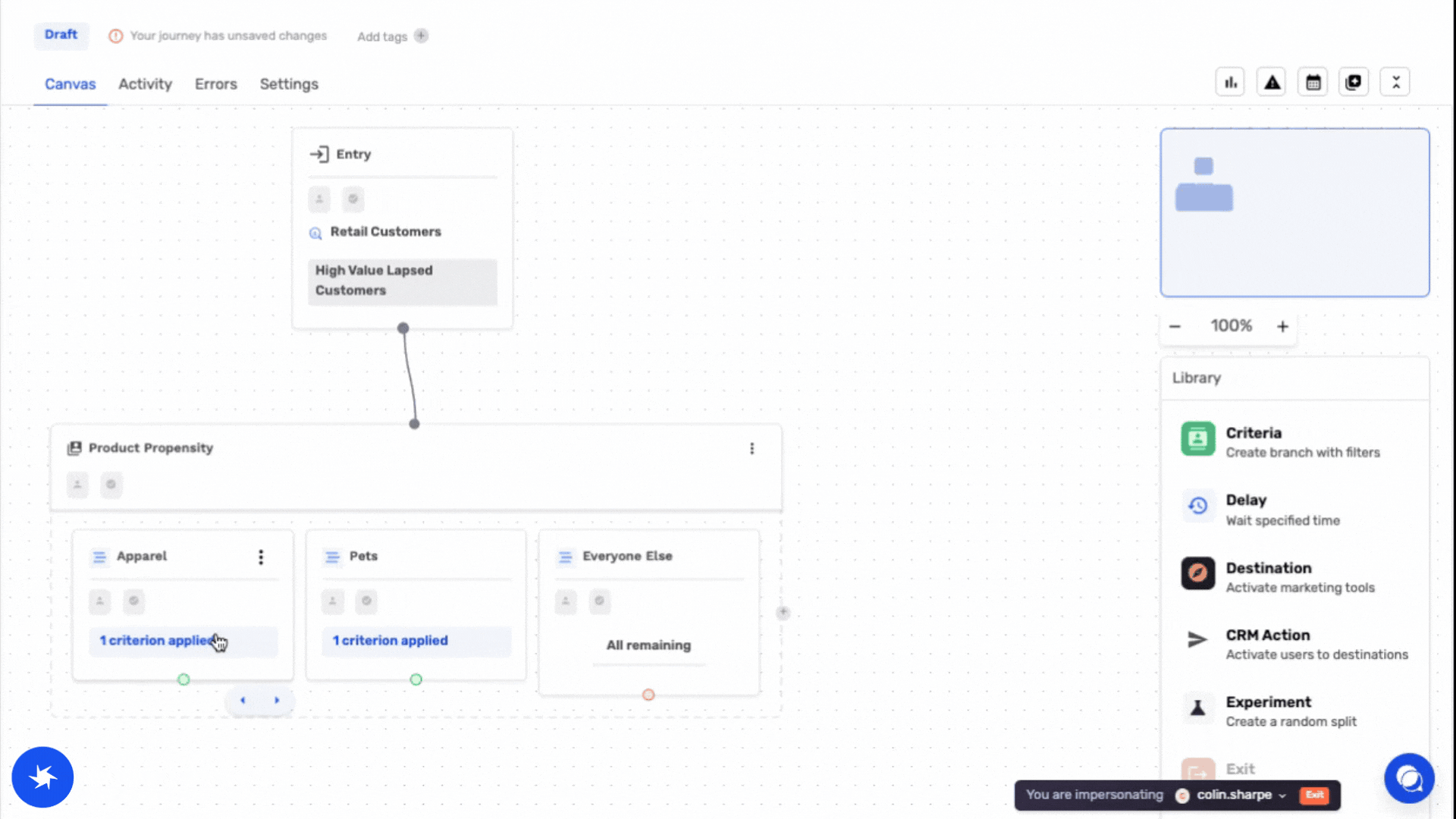Open Product Propensity three-dot menu
Viewport: 1456px width, 819px height.
(x=752, y=448)
